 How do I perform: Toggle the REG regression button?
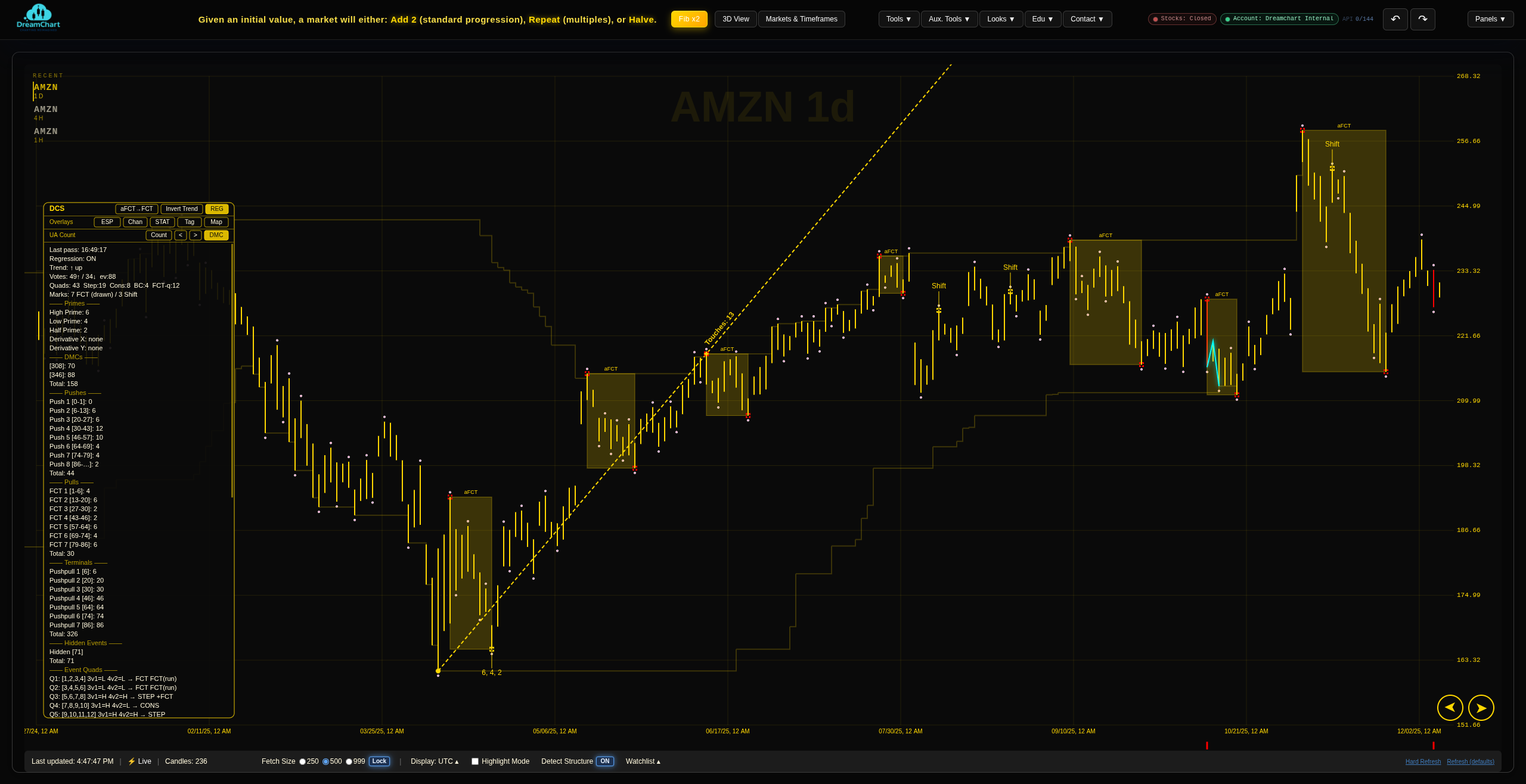click(216, 209)
